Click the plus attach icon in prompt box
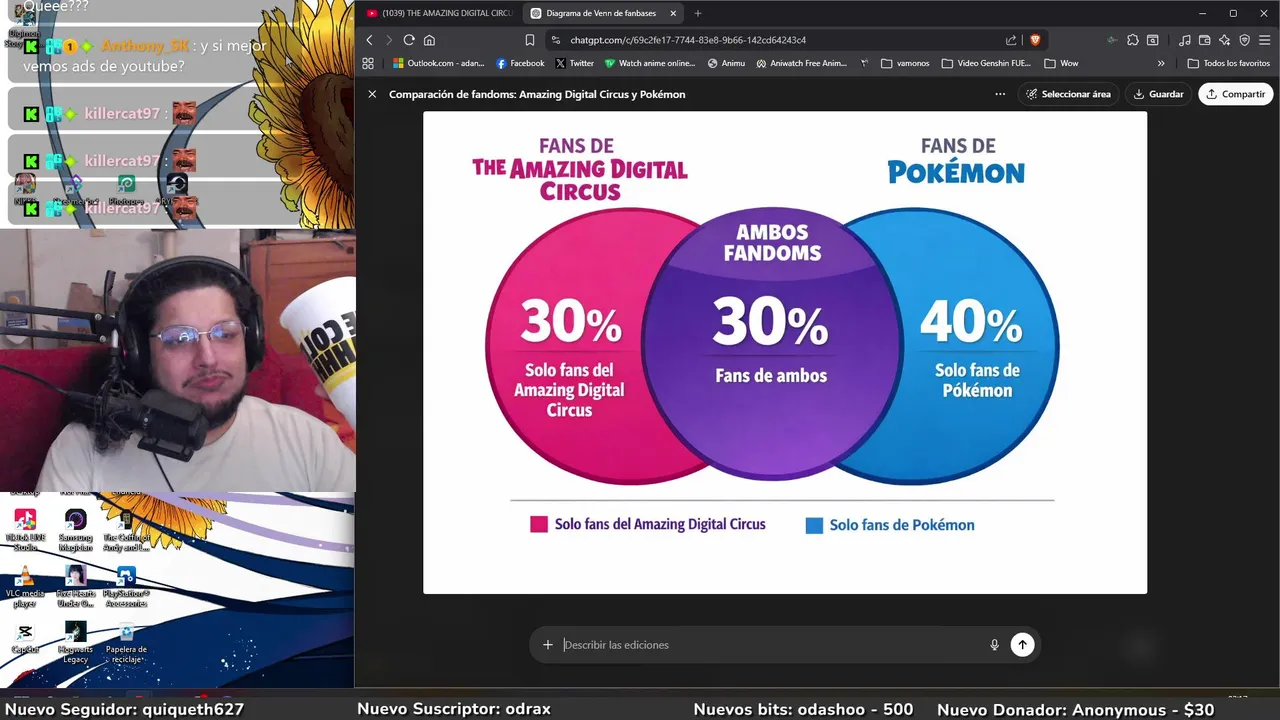This screenshot has width=1280, height=720. point(547,645)
